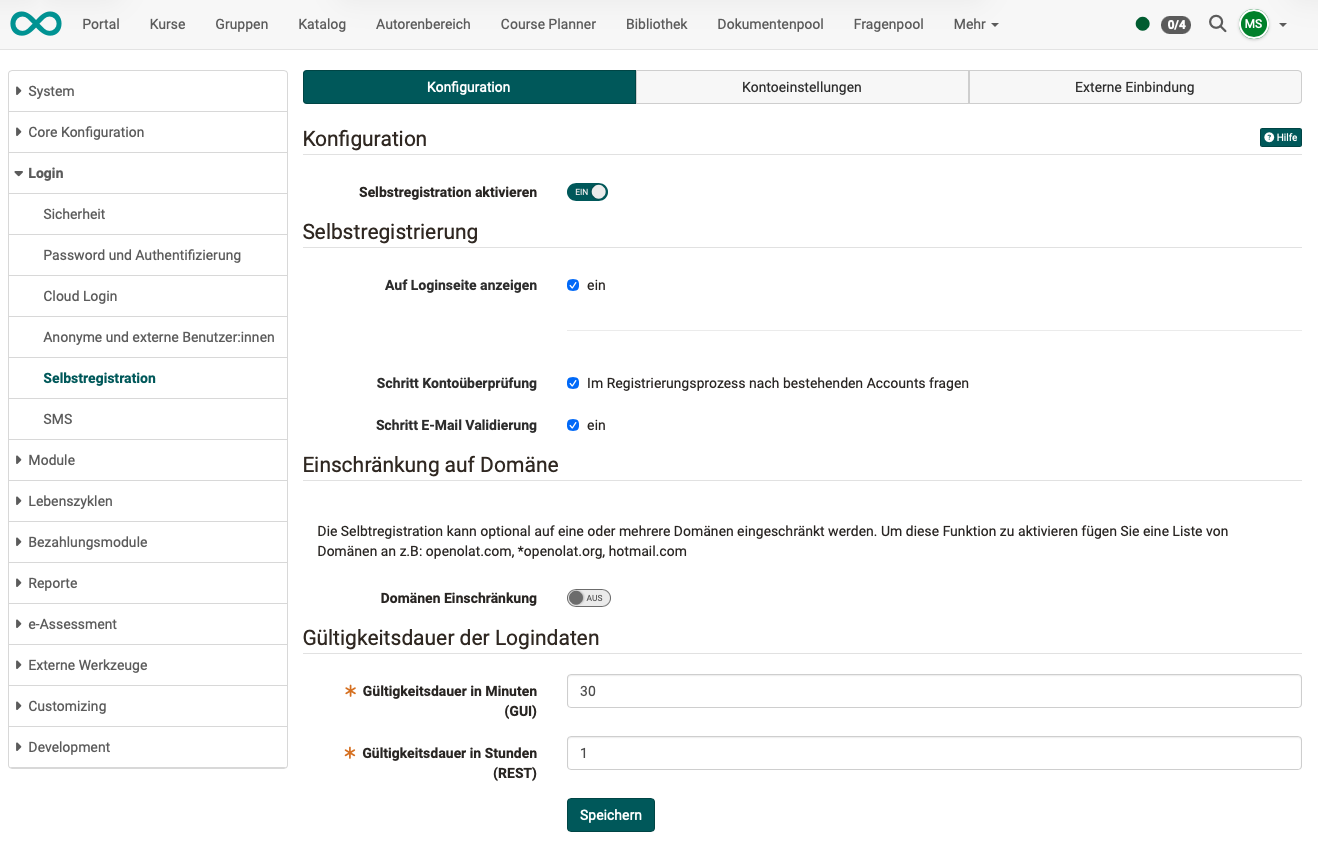Click the MS user avatar
Image resolution: width=1318 pixels, height=851 pixels.
pos(1253,24)
